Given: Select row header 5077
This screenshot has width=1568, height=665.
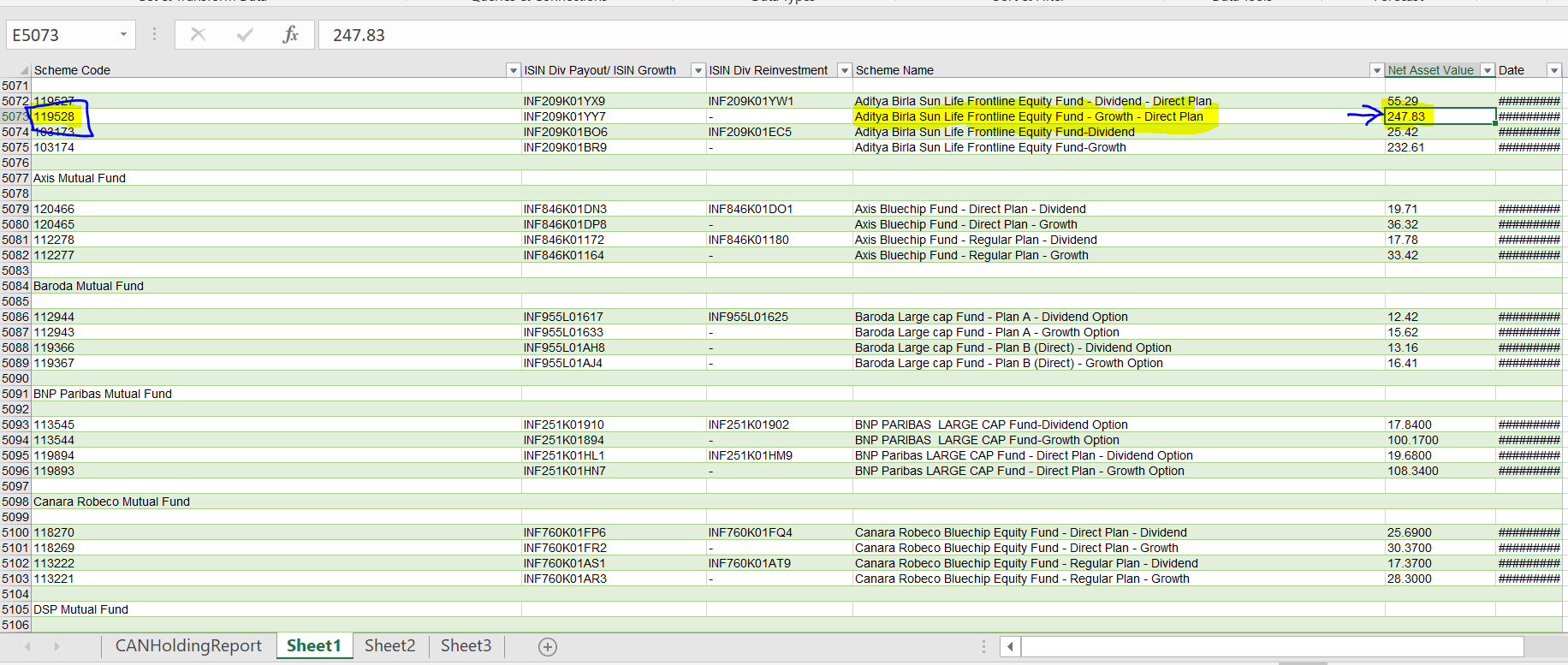Looking at the screenshot, I should pos(15,178).
